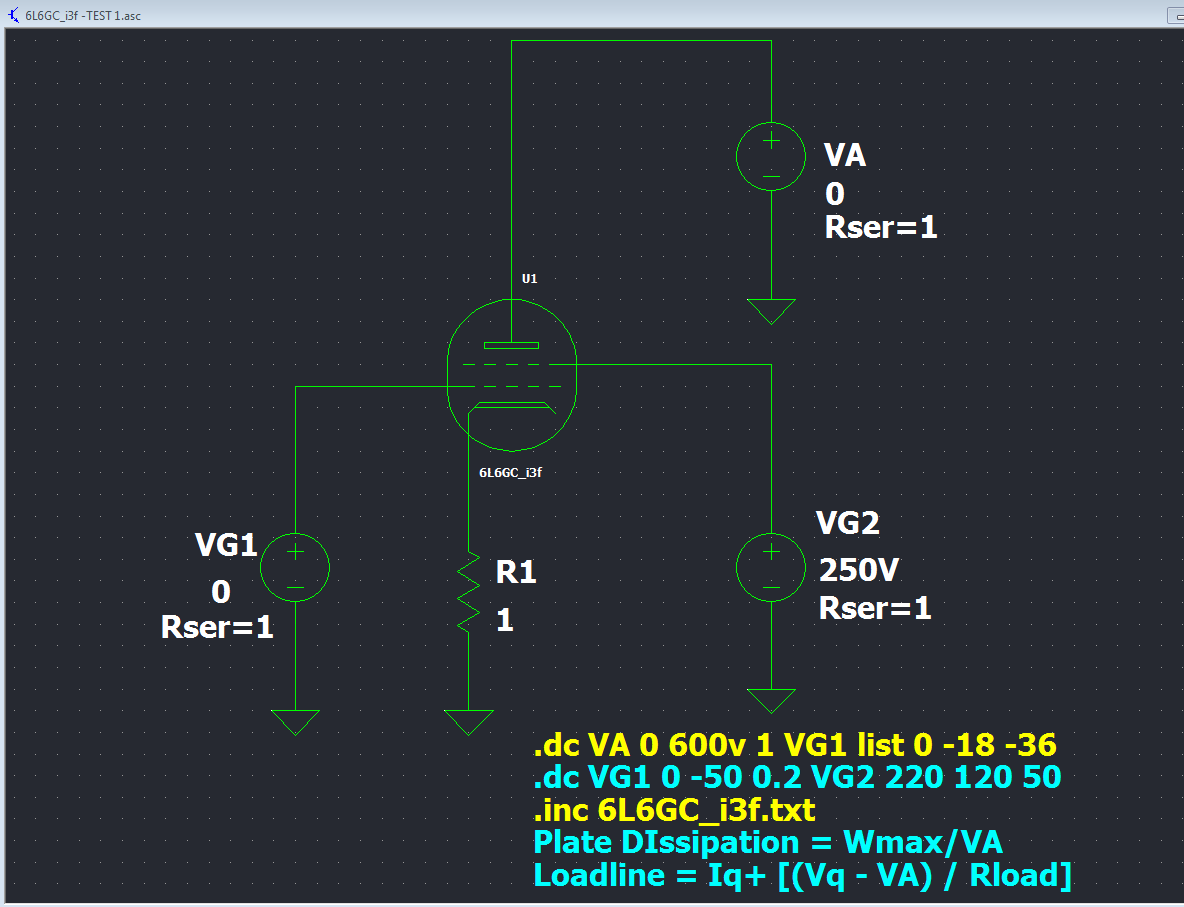Click the R1 resistor value 1
This screenshot has width=1184, height=907.
(504, 621)
